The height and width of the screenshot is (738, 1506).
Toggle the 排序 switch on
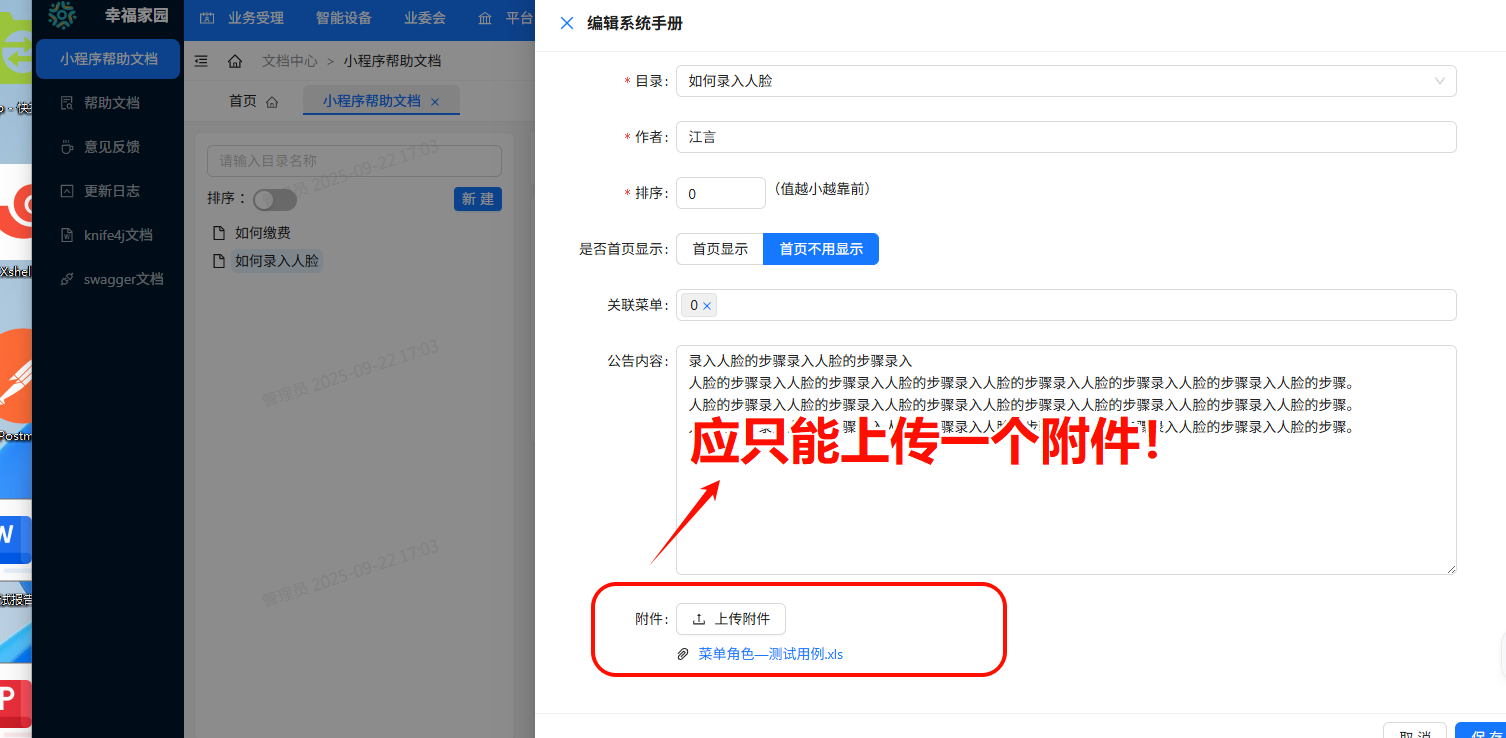tap(275, 199)
